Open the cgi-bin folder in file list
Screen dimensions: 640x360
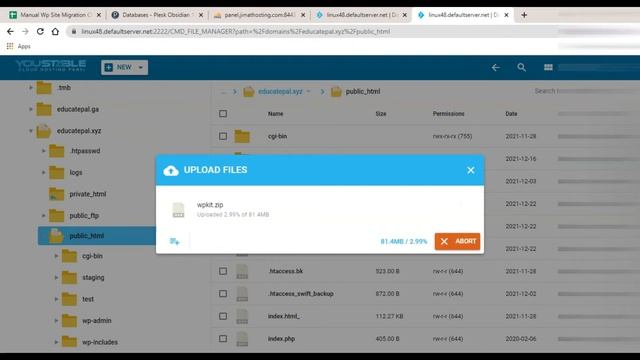pos(278,136)
